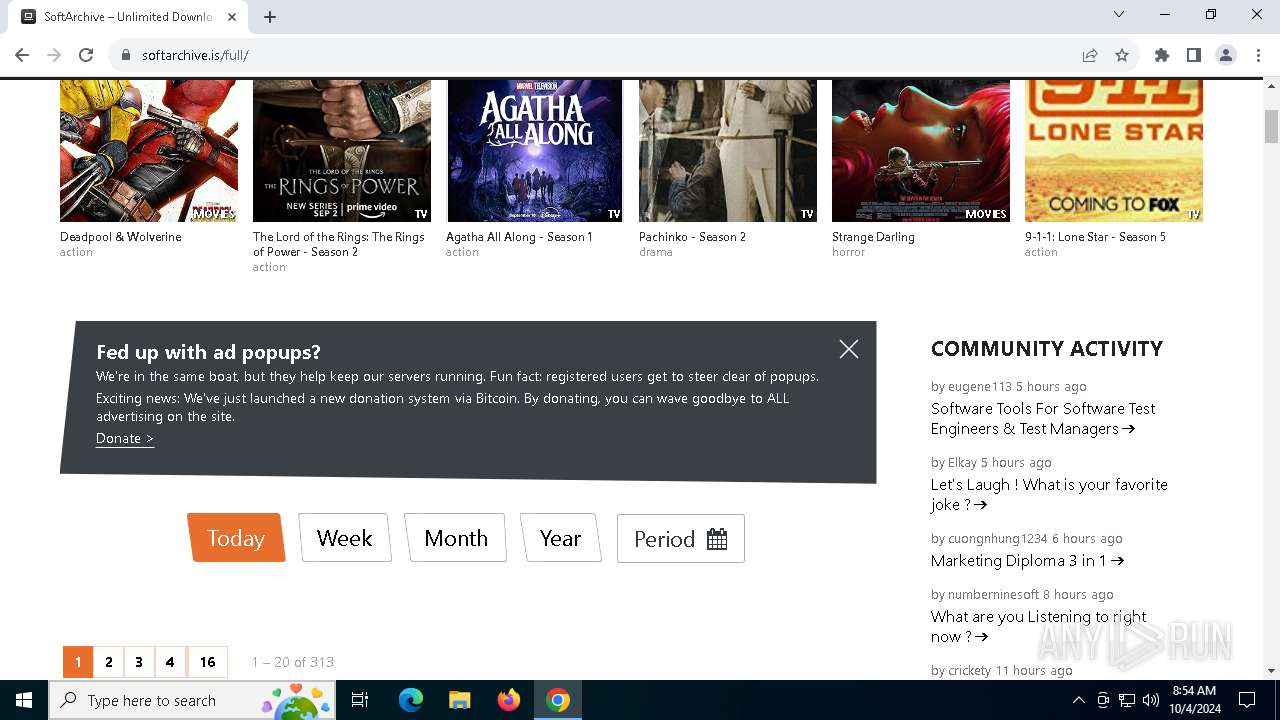Viewport: 1280px width, 720px height.
Task: Click the page vertical scrollbar thumb
Action: click(1271, 127)
